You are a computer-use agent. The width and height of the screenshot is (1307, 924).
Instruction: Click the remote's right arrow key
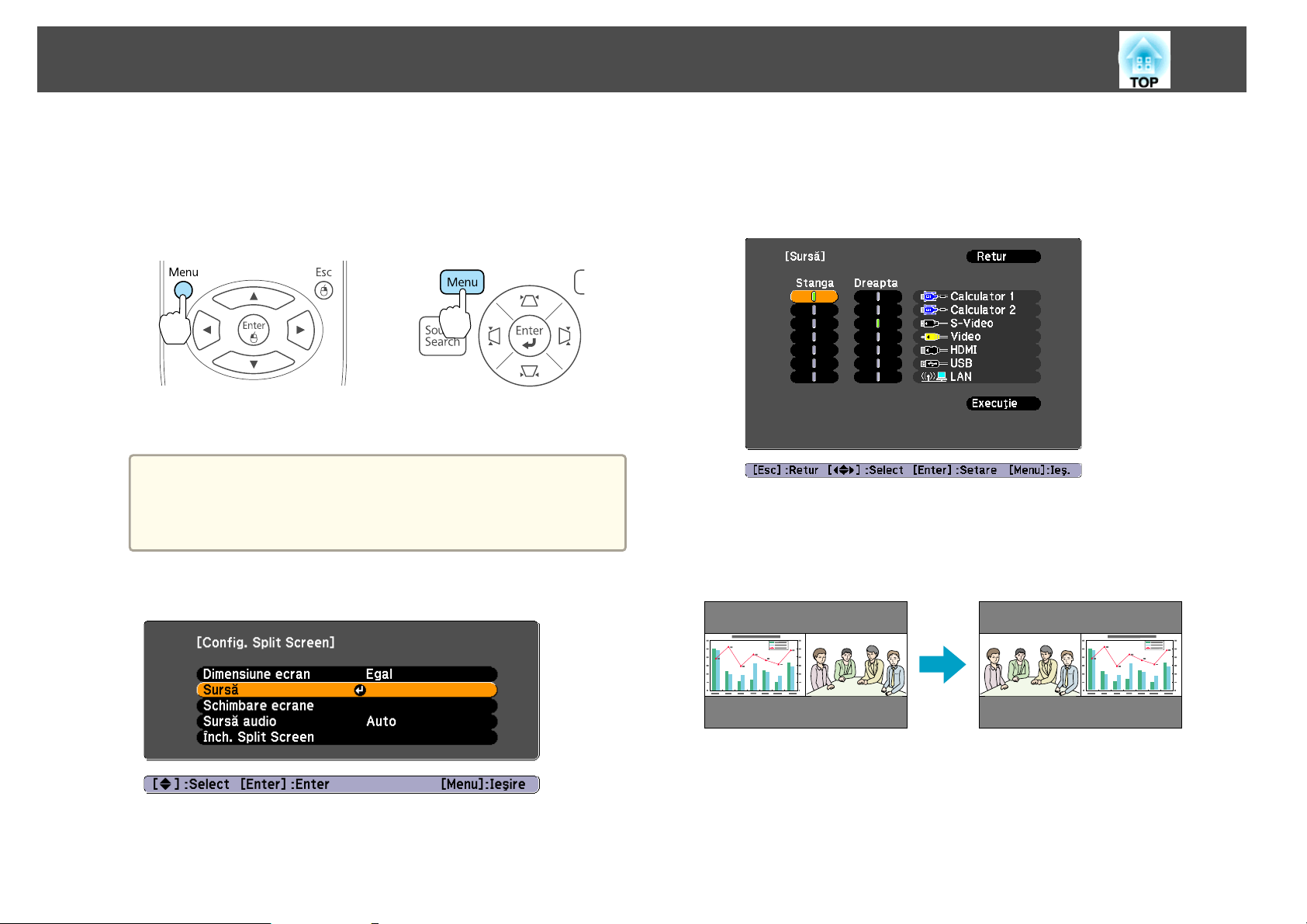click(300, 330)
